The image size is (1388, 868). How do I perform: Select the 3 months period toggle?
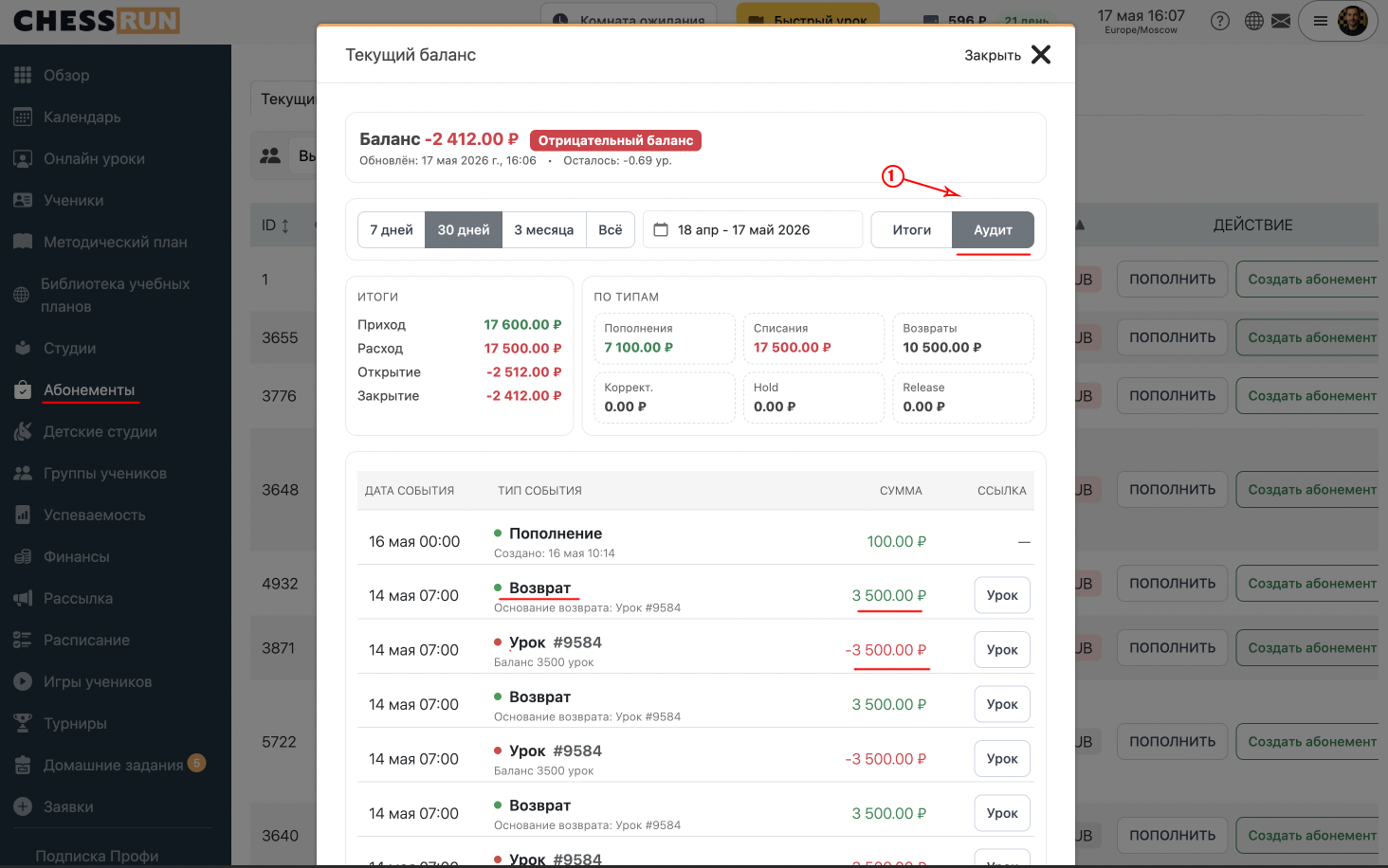coord(544,229)
